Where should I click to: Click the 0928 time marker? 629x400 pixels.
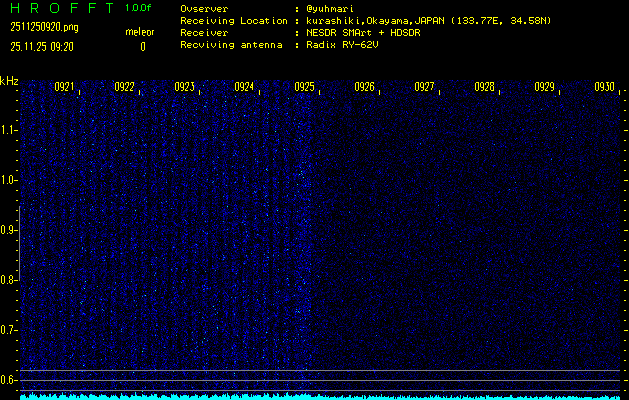[x=484, y=87]
